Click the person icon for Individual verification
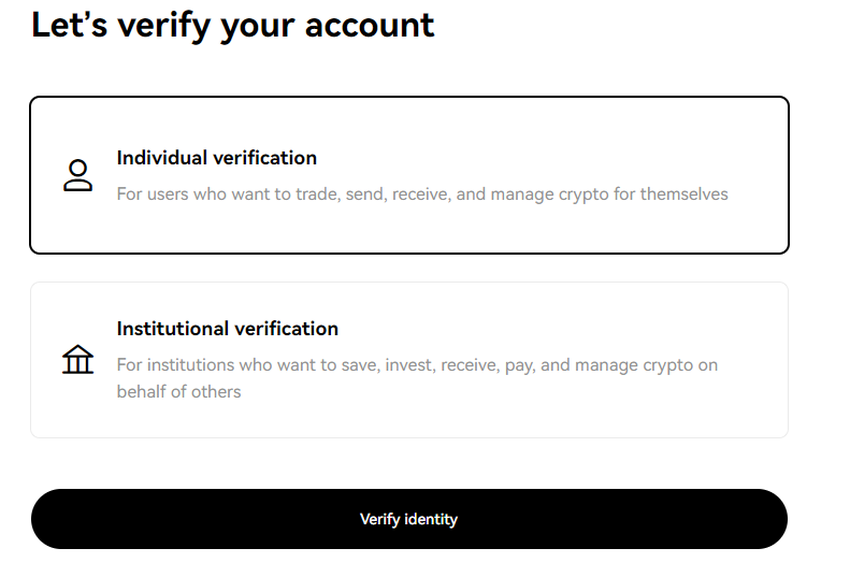Screen dimensions: 850x577 [x=77, y=175]
